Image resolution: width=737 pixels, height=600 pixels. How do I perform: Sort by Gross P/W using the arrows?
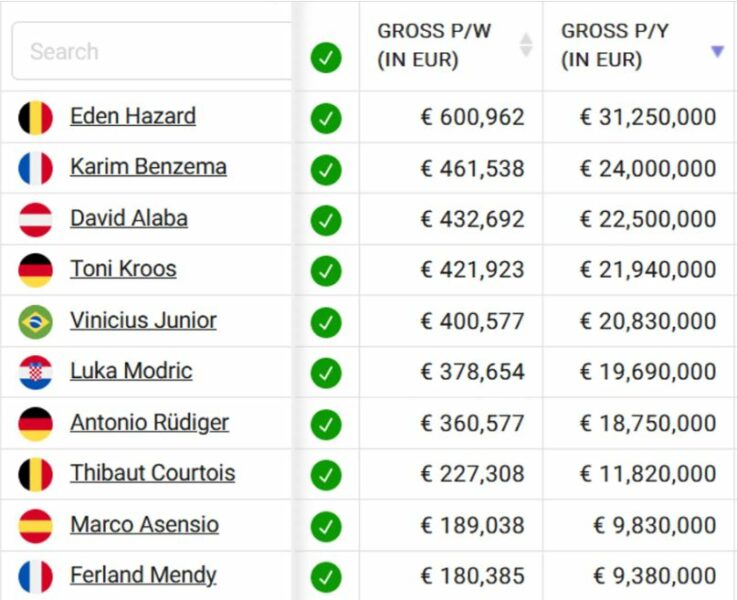pyautogui.click(x=526, y=45)
